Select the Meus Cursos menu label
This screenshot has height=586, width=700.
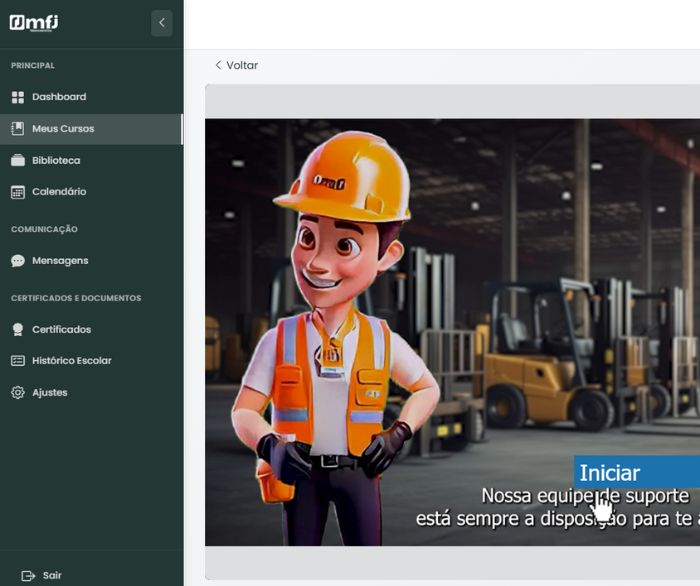[63, 129]
